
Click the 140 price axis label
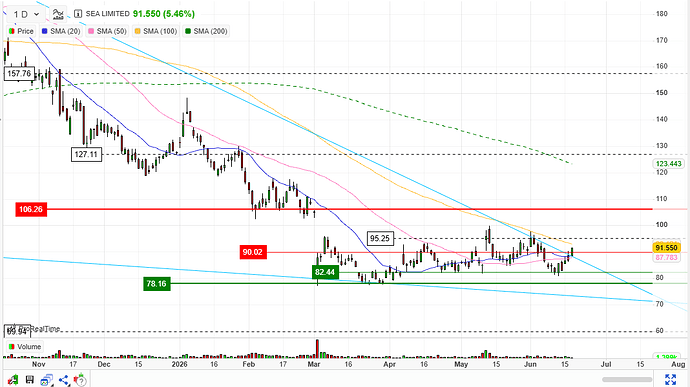662,119
